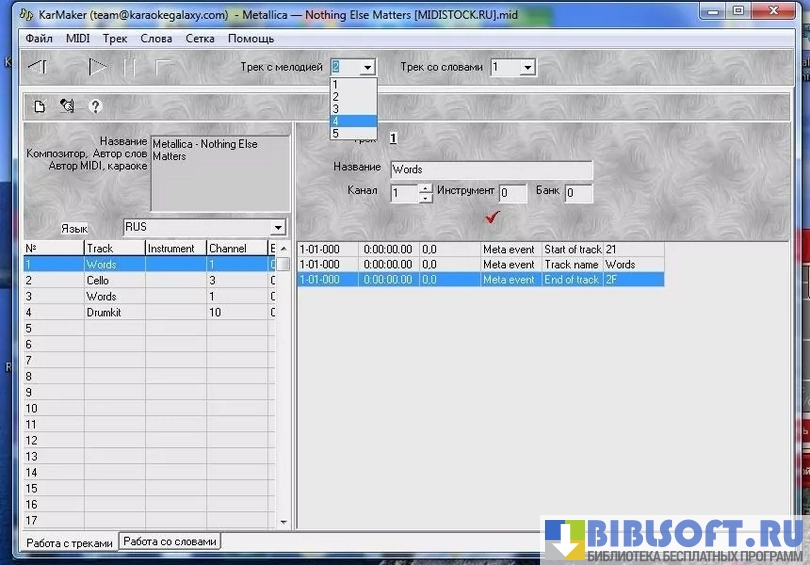
Task: Click the red checkmark to apply track settings
Action: click(x=492, y=217)
